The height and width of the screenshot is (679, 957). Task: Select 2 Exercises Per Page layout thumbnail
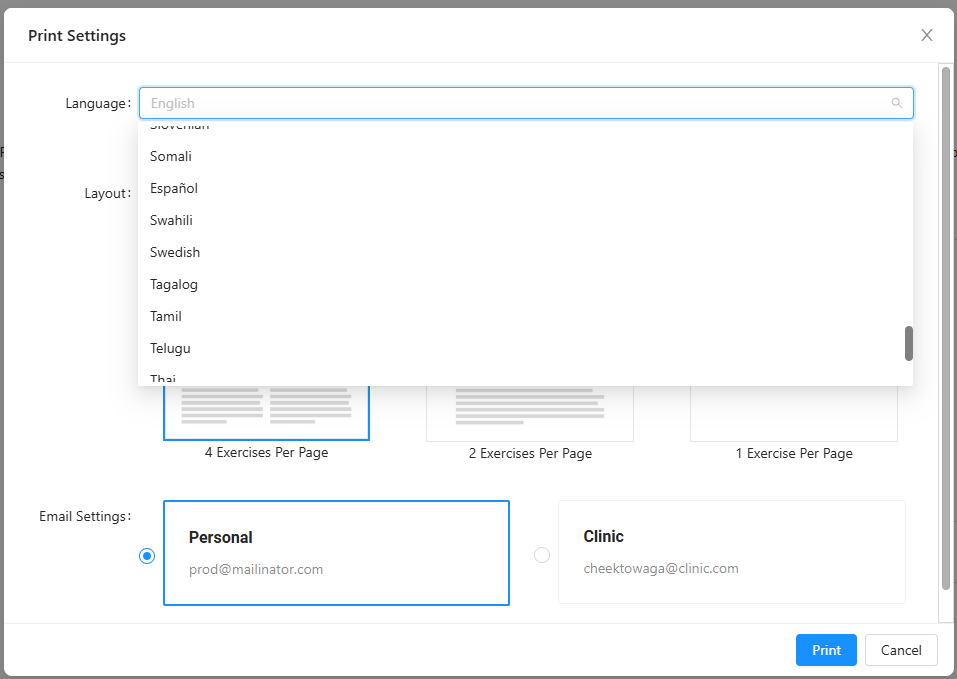click(530, 414)
